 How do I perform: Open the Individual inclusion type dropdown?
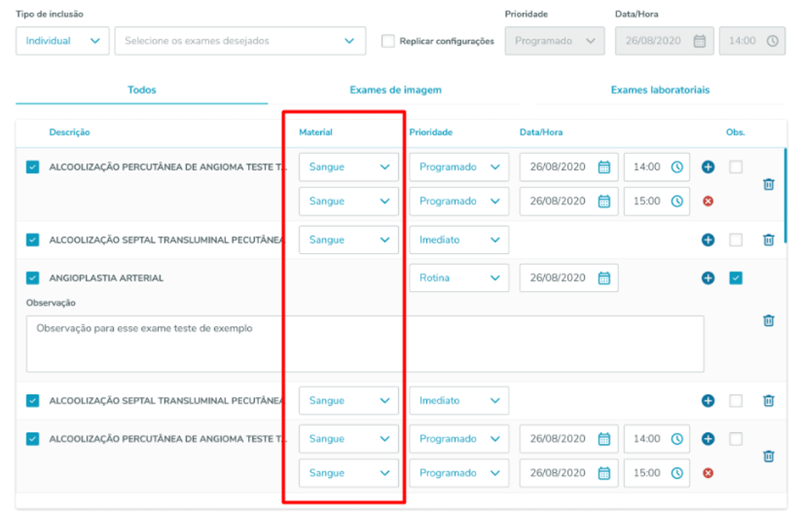(62, 41)
